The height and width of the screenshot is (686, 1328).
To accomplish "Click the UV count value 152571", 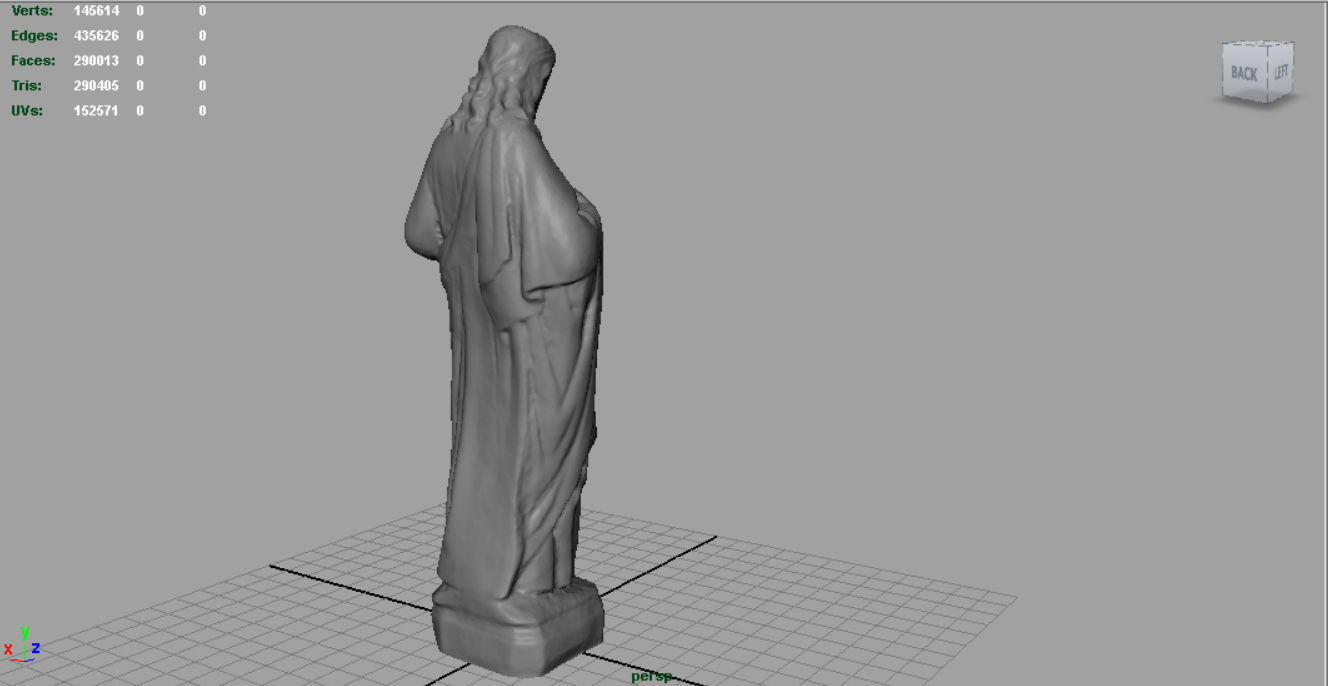I will [x=96, y=111].
